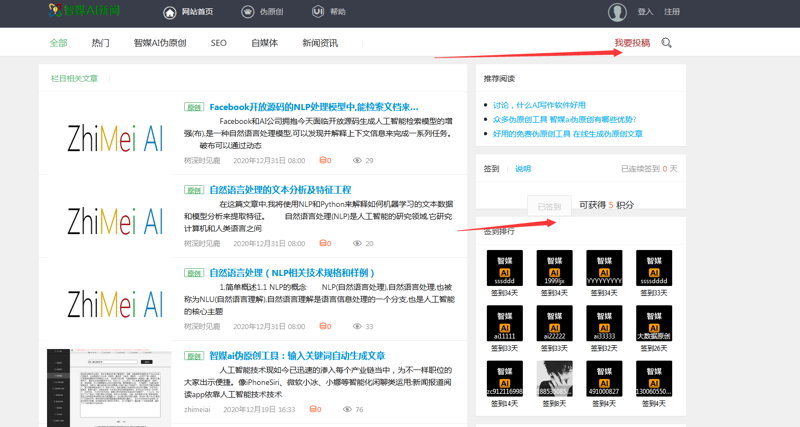Open ai33333 avatar in sign-in ranking
The width and height of the screenshot is (800, 427).
coord(604,323)
